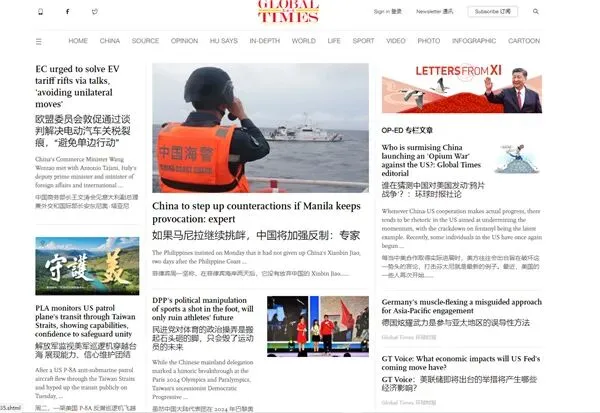600x413 pixels.
Task: Open Chinese headline '民进党对体育的政治操弄'
Action: pyautogui.click(x=203, y=338)
